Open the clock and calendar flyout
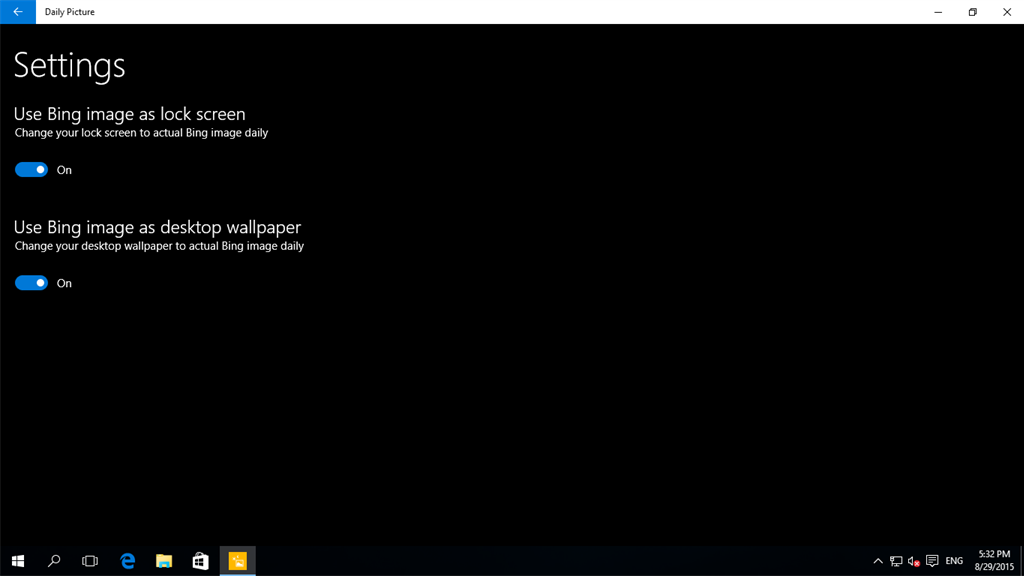This screenshot has height=576, width=1024. point(994,561)
